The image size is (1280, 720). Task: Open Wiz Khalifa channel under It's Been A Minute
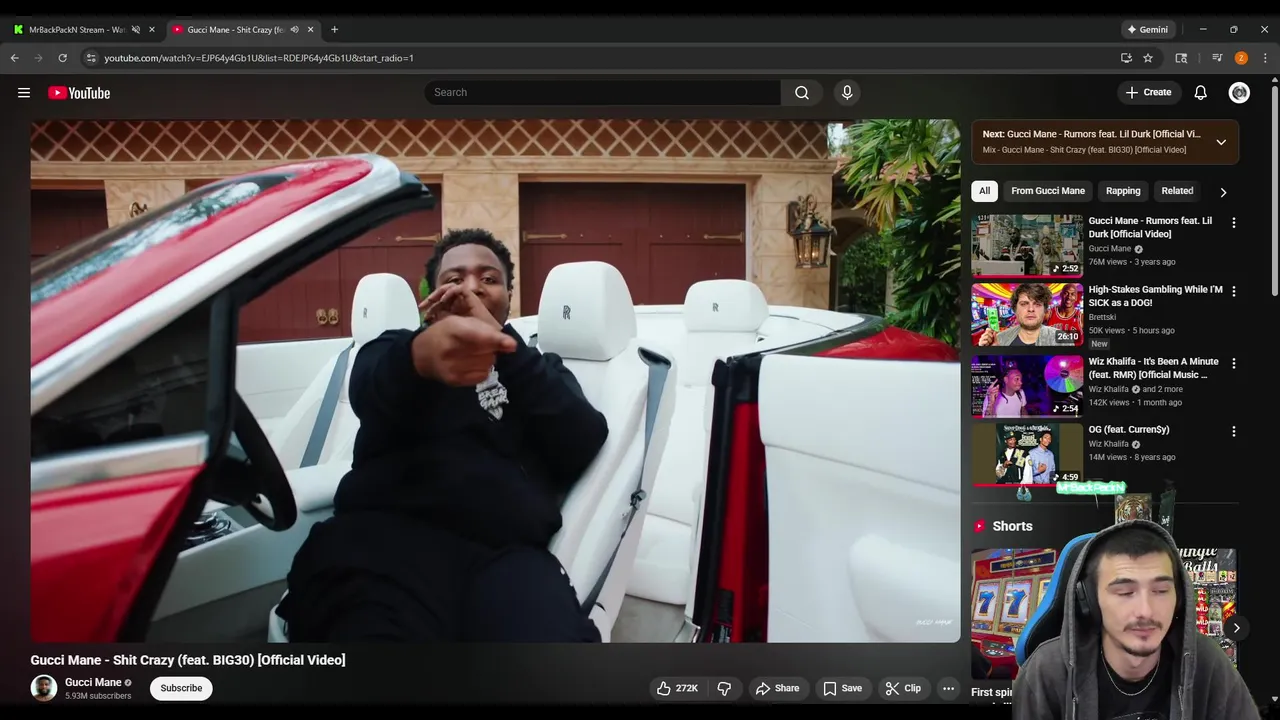[x=1108, y=389]
